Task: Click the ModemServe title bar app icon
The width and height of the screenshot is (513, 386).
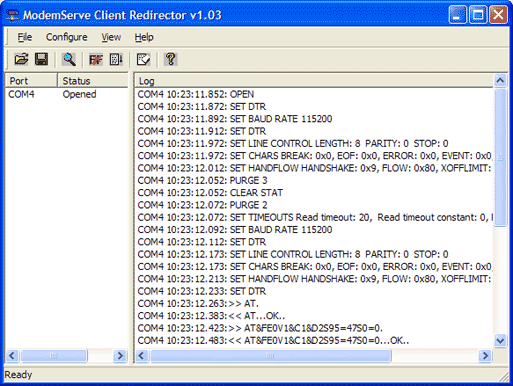Action: coord(12,15)
